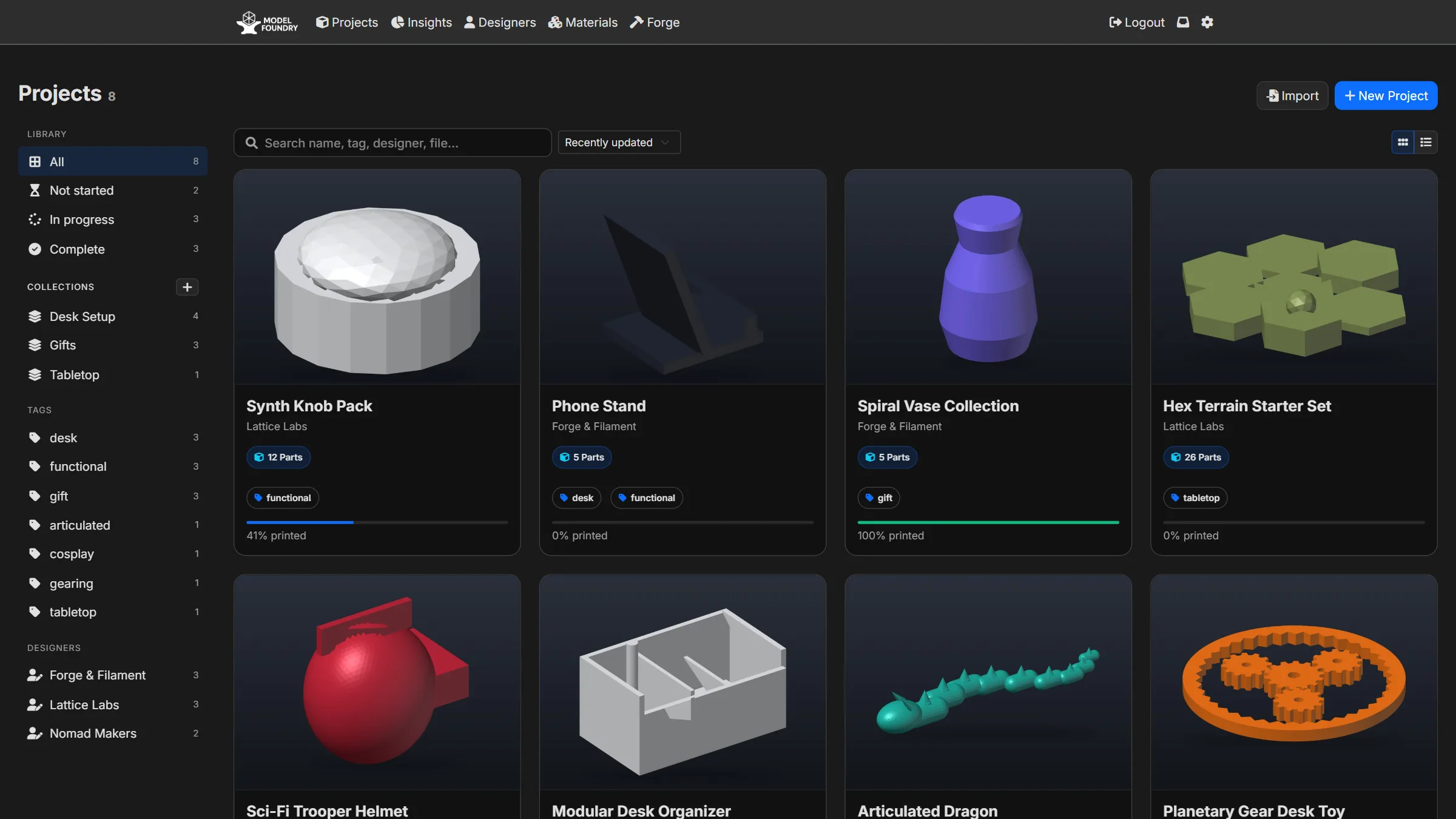Open Projects in the top navigation

tap(347, 22)
